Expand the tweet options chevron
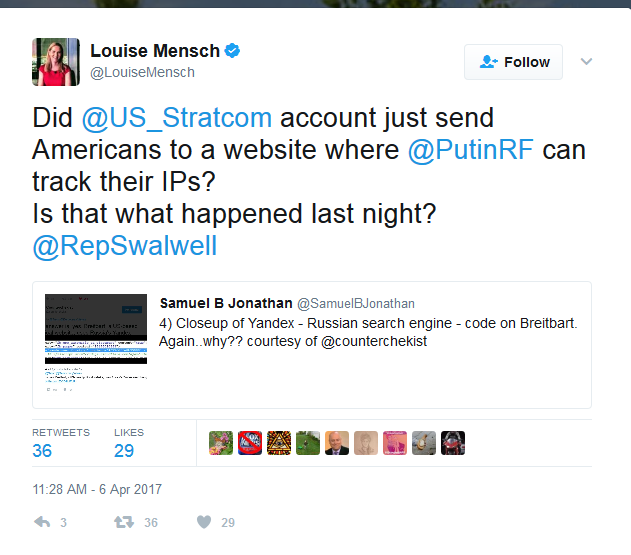 tap(586, 62)
